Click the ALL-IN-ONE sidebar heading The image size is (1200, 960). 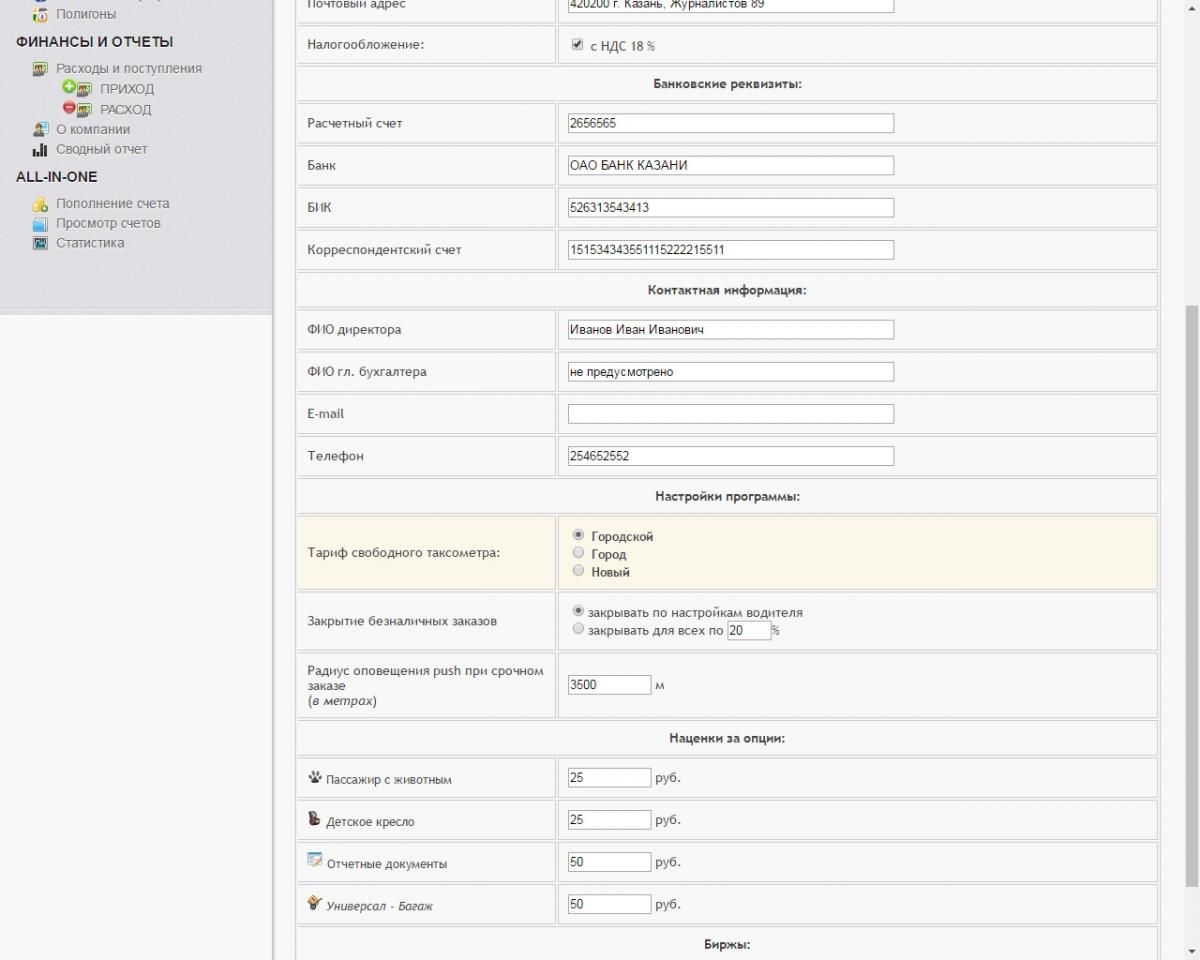pos(56,177)
